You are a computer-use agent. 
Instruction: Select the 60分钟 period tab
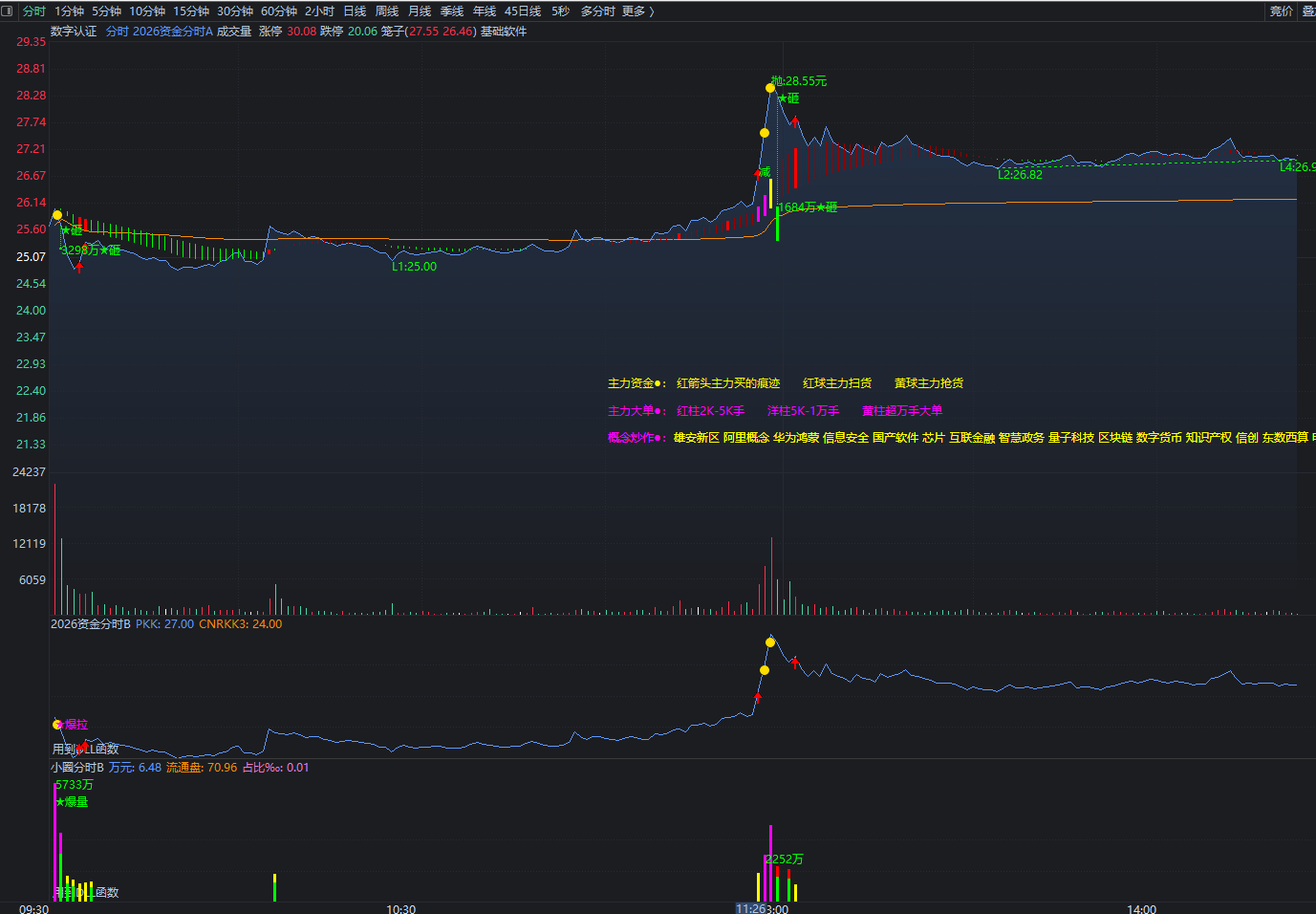coord(279,11)
